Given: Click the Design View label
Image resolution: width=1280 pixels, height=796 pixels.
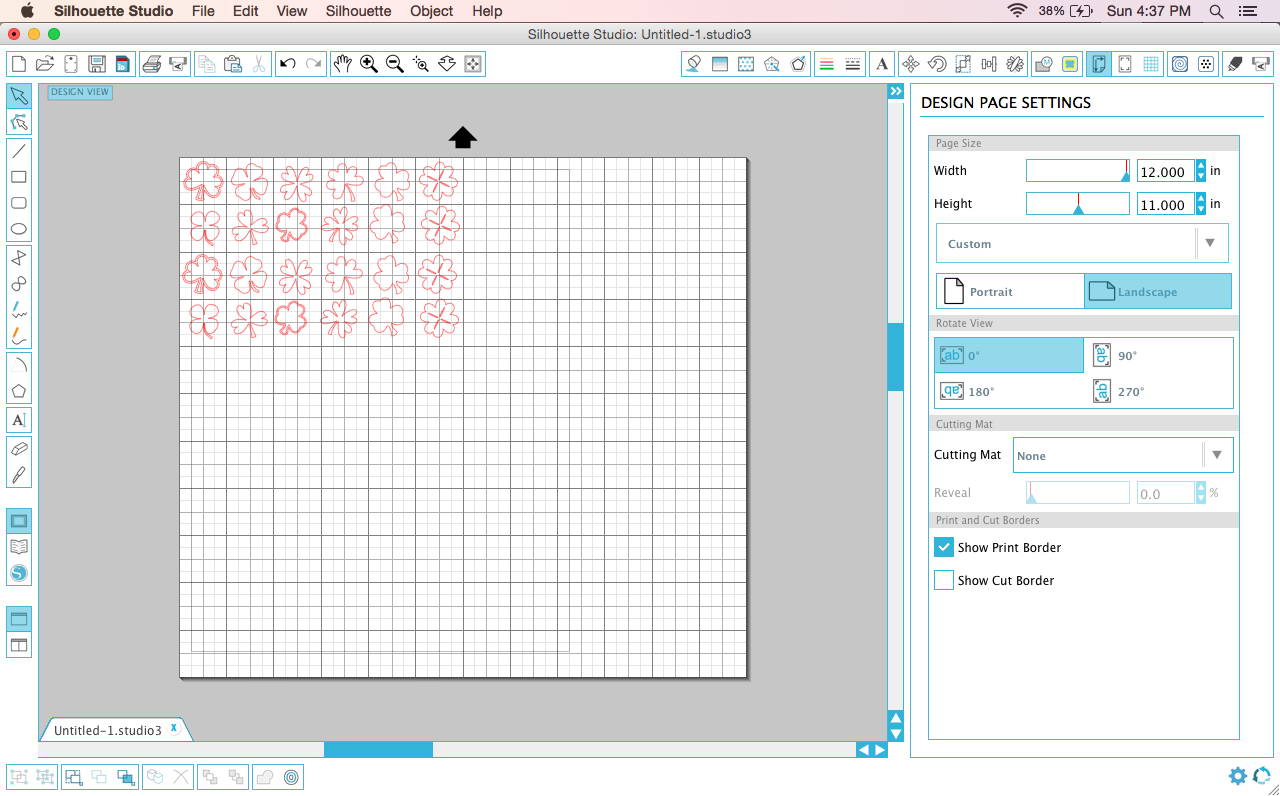Looking at the screenshot, I should tap(80, 92).
